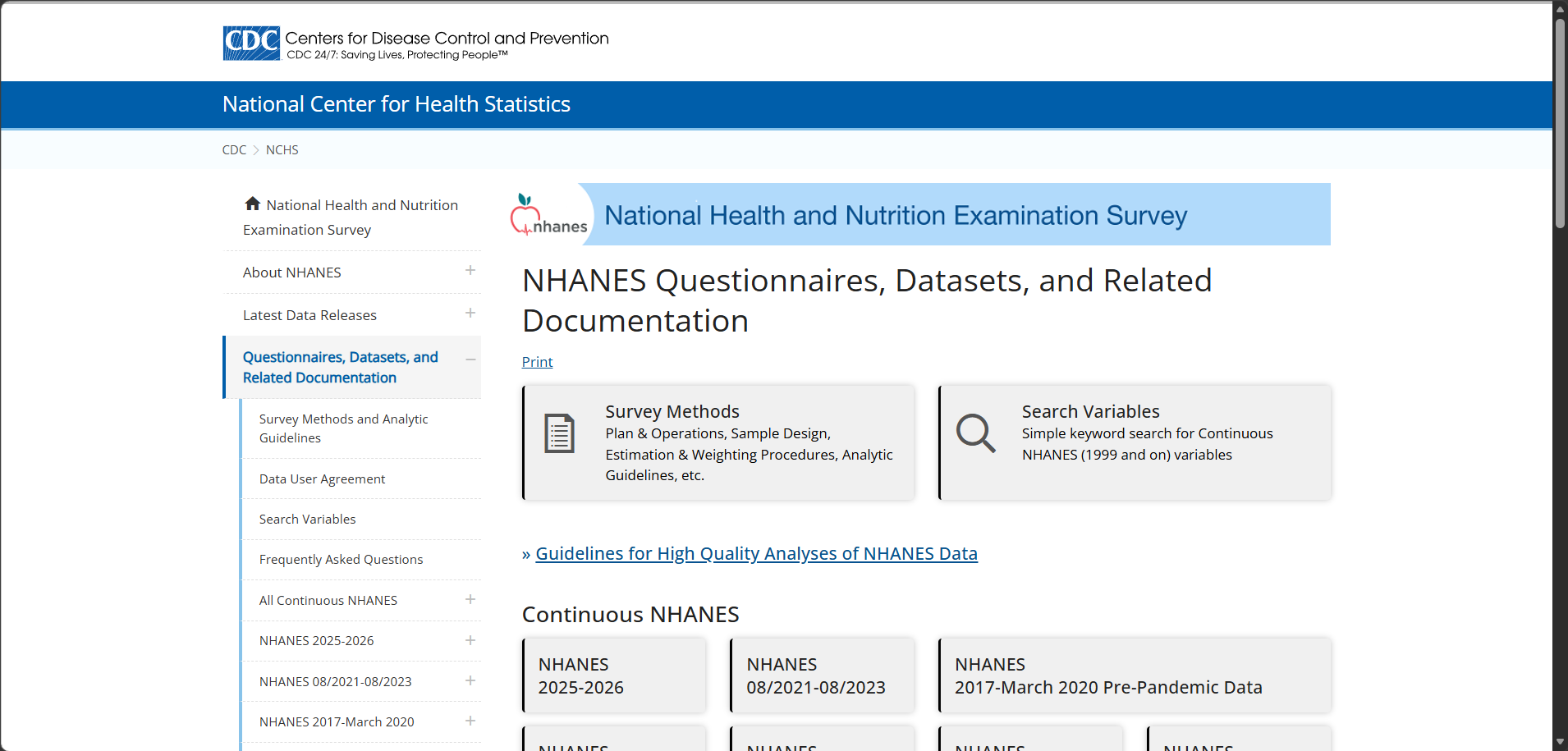Viewport: 1568px width, 751px height.
Task: Open the Search Variables card
Action: coord(1135,442)
